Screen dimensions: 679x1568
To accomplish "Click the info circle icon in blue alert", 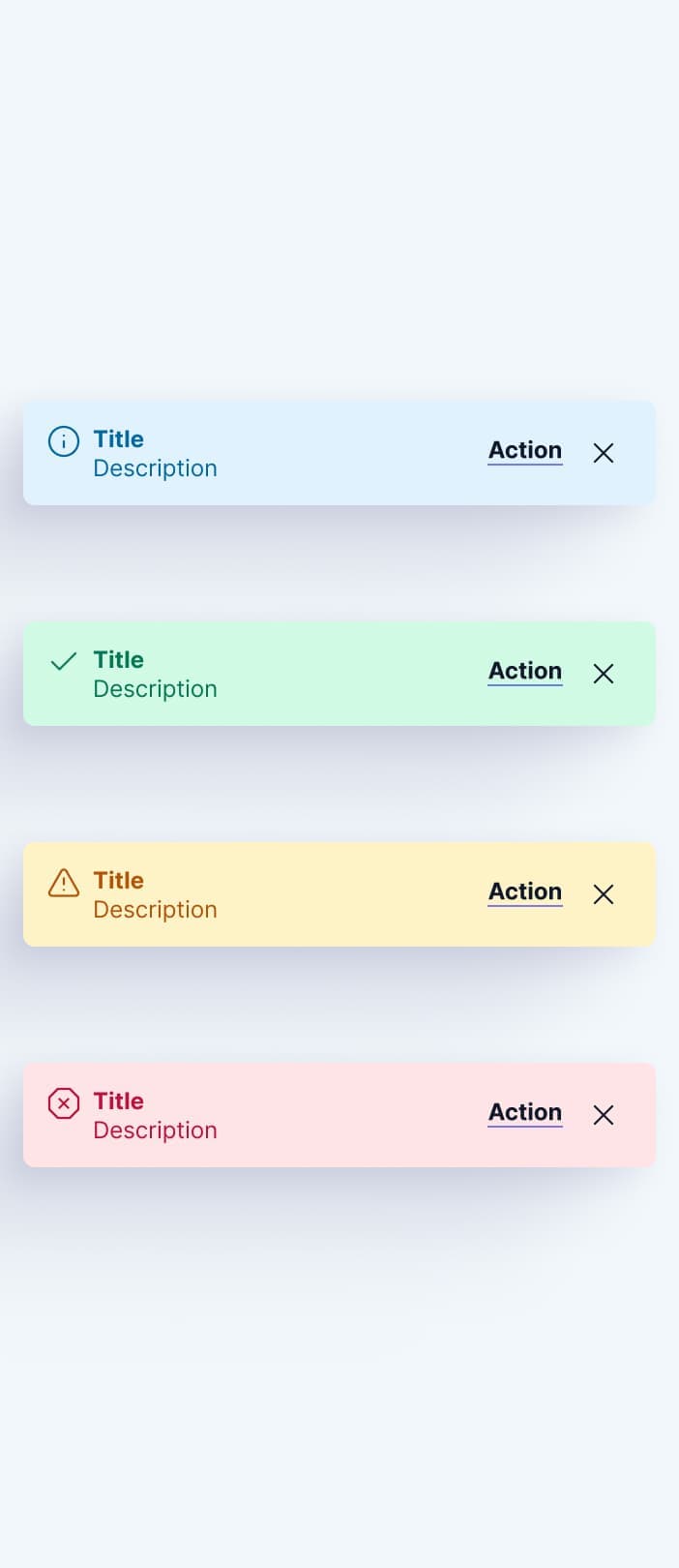I will 64,441.
